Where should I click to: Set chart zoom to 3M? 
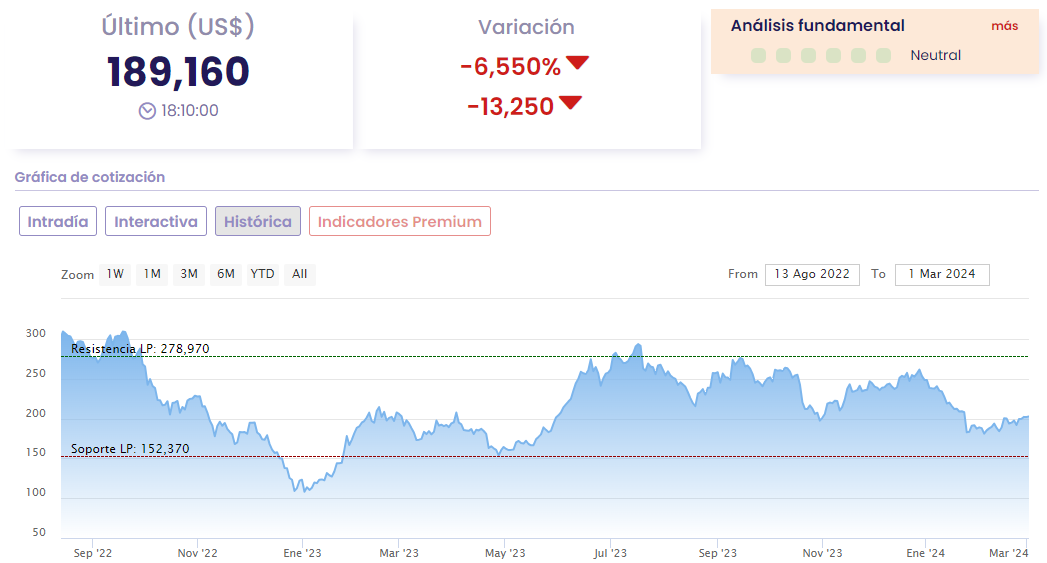(189, 274)
